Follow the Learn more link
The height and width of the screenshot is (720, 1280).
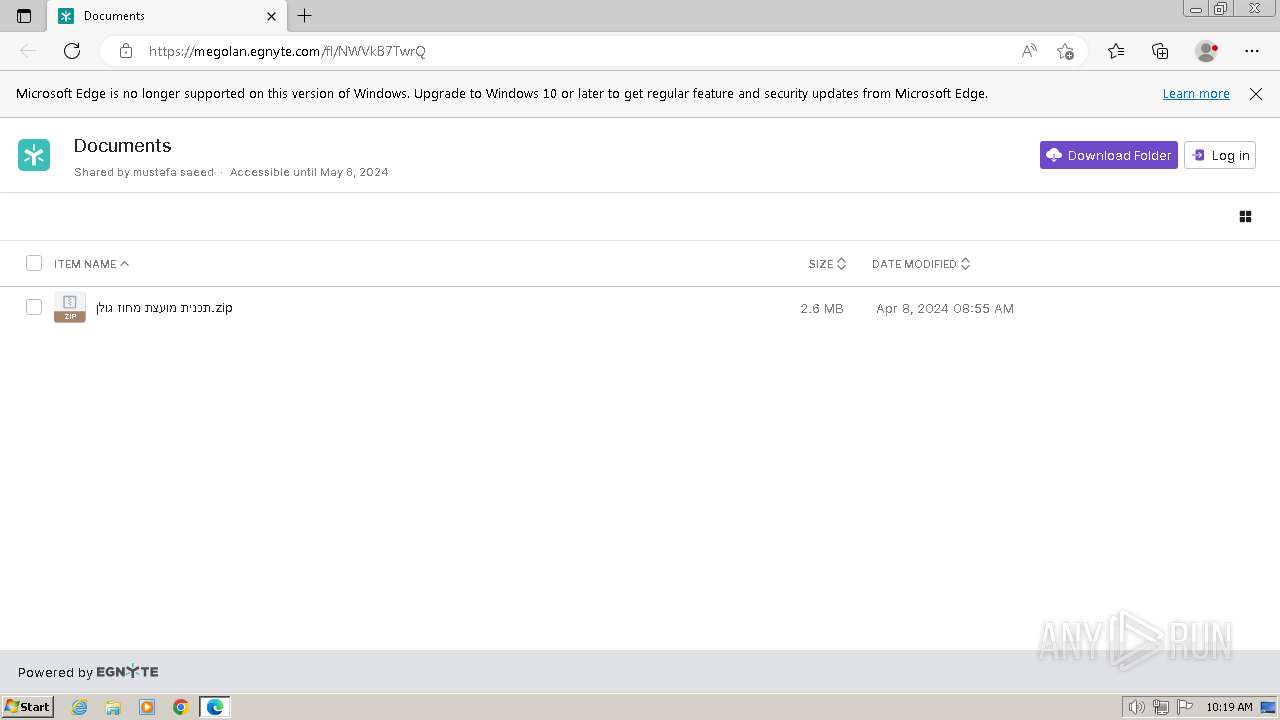tap(1196, 94)
